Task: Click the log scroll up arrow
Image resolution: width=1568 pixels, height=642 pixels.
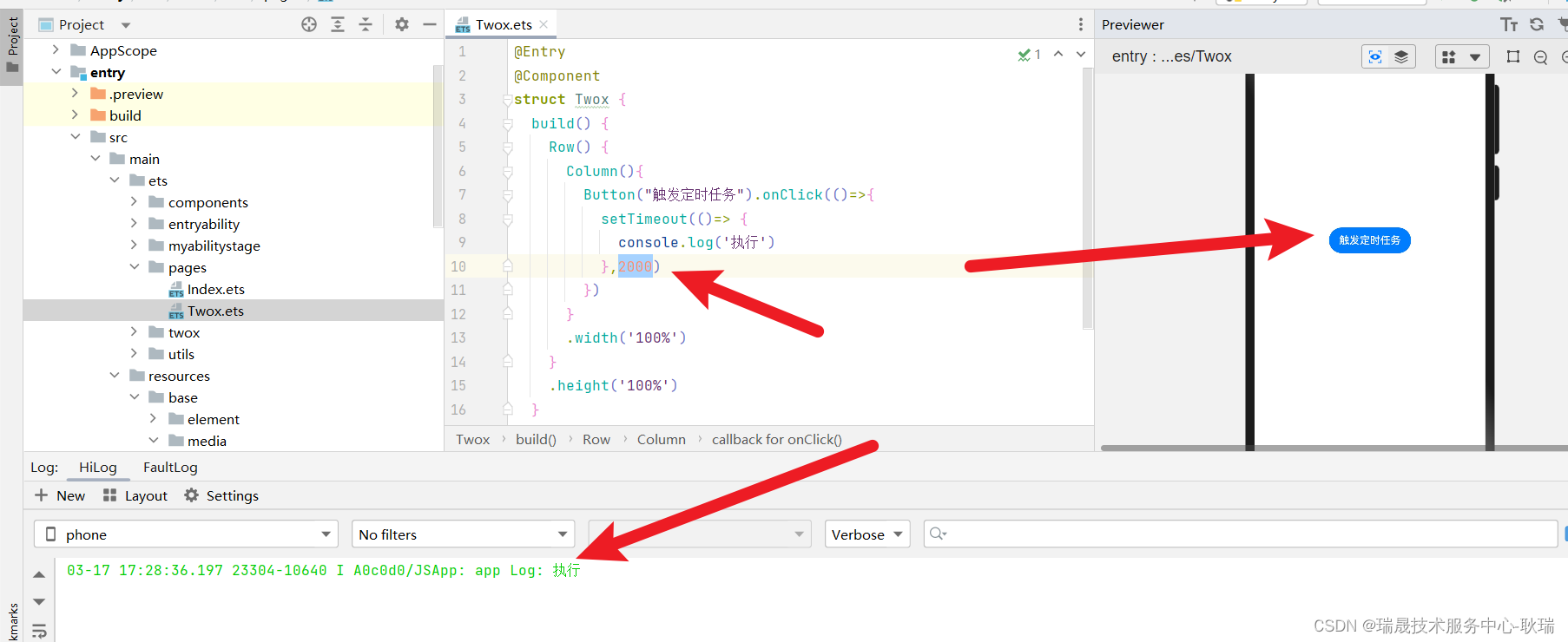Action: pos(39,574)
